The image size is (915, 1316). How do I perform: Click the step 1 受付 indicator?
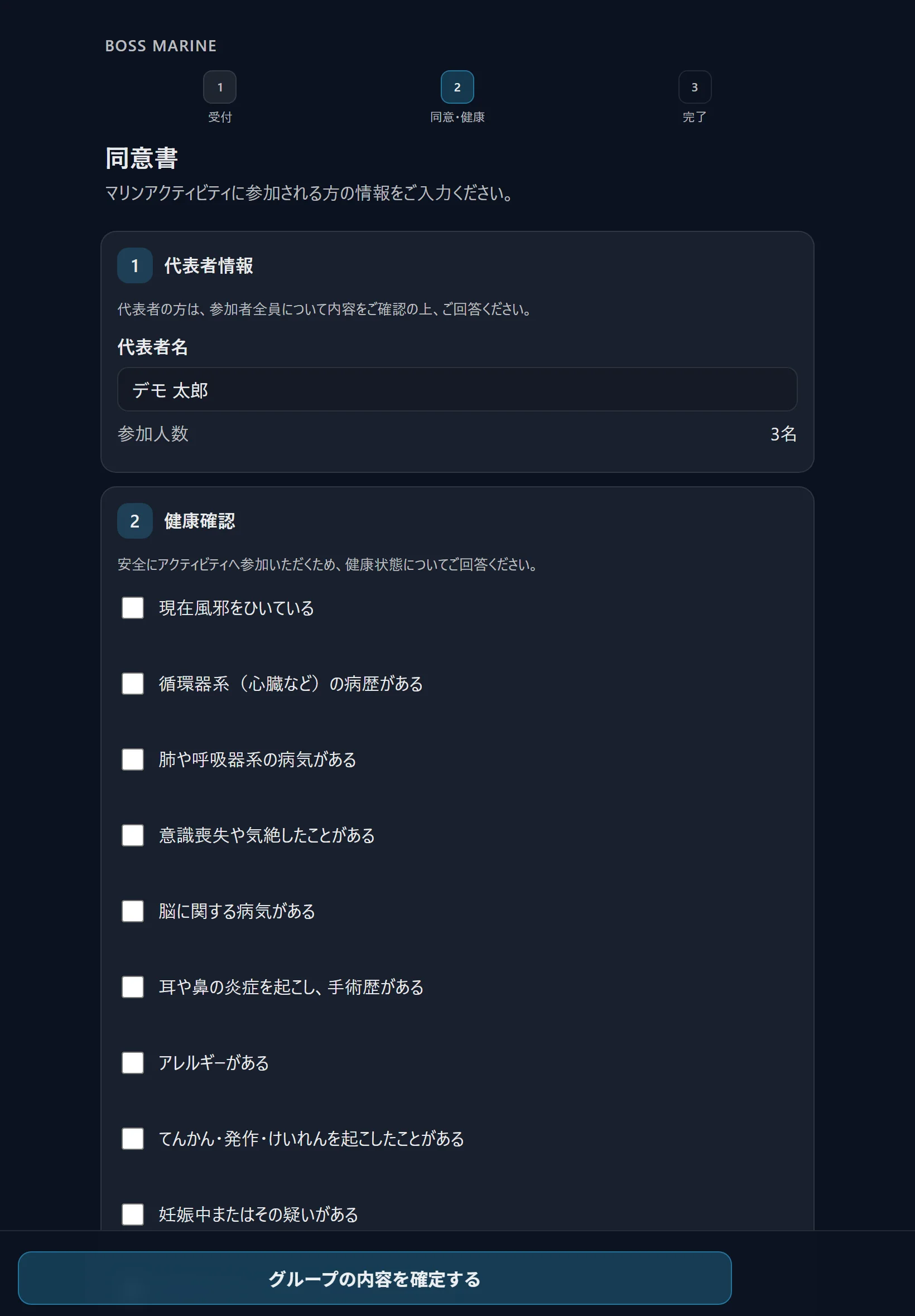click(220, 87)
